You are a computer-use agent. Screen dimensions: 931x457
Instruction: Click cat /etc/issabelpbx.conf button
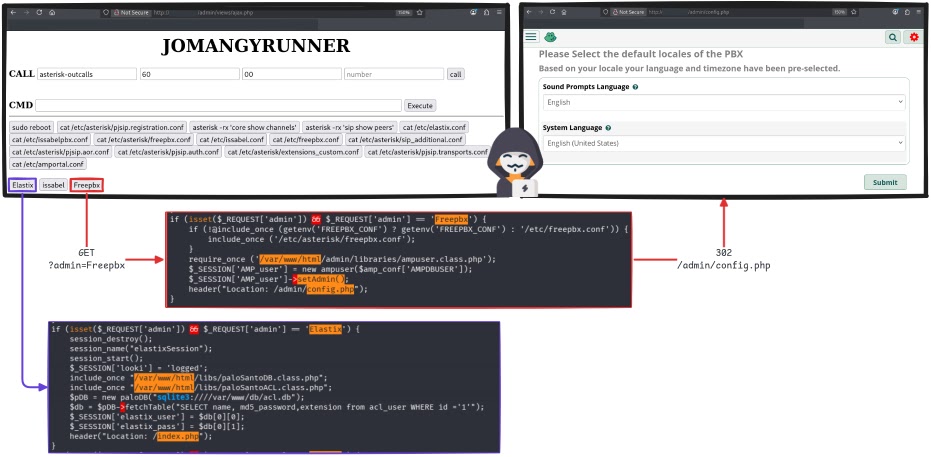(50, 140)
